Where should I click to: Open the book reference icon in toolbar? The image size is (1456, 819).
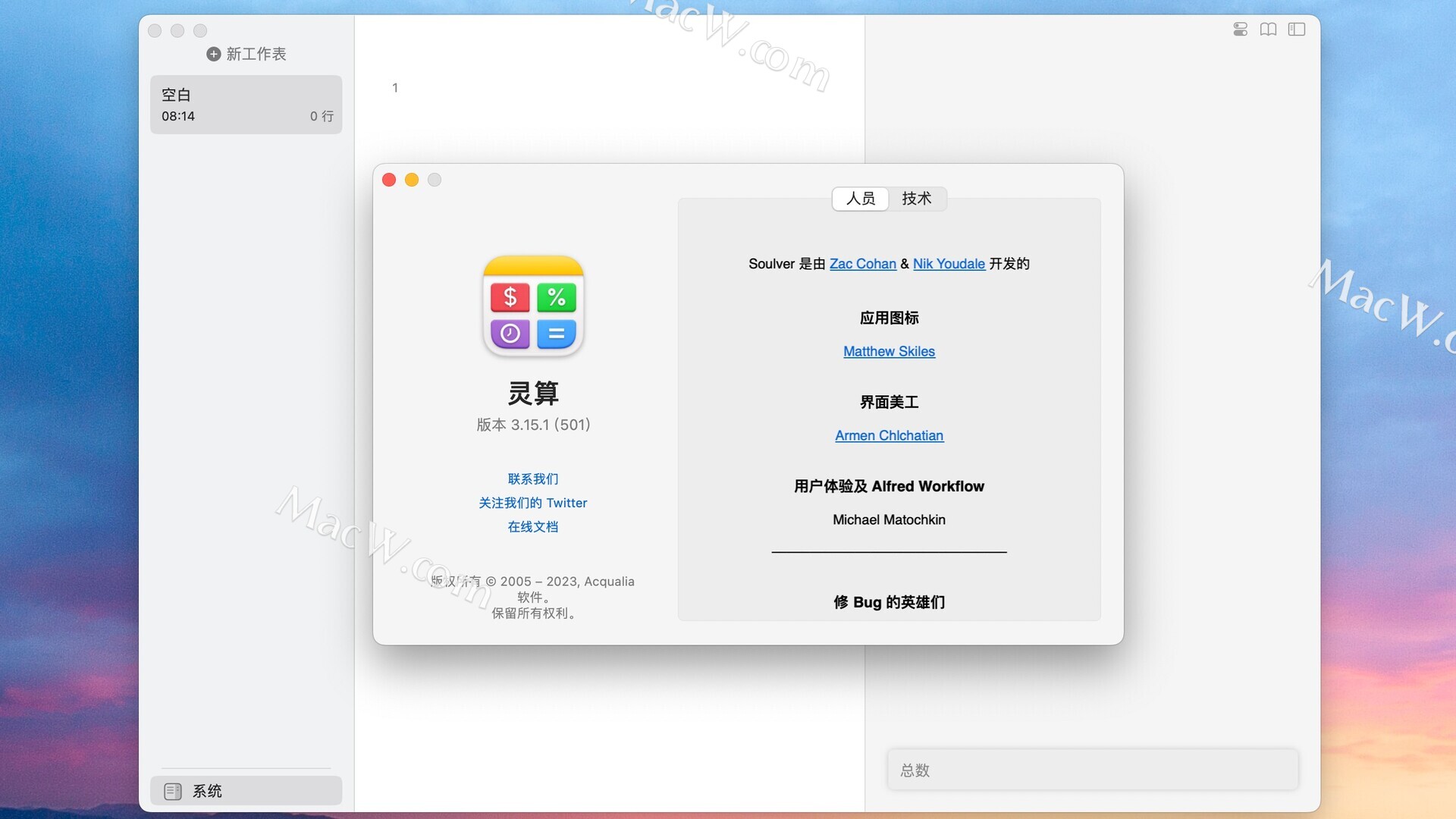pos(1268,30)
